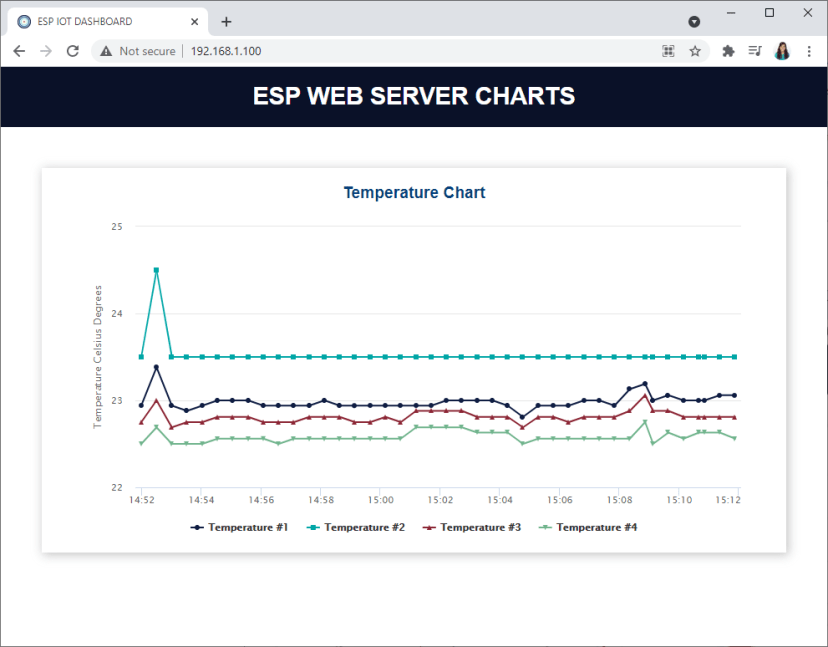Click the forward navigation arrow
828x647 pixels.
45,50
